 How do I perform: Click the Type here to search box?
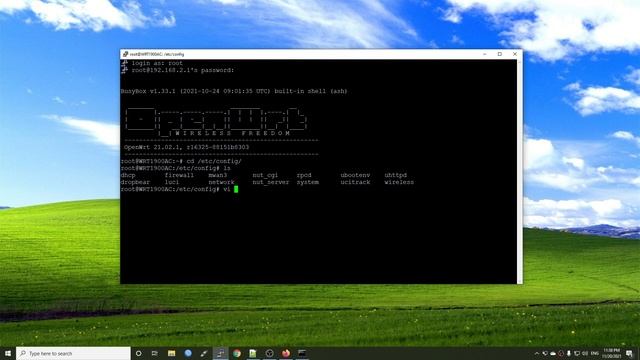73,353
